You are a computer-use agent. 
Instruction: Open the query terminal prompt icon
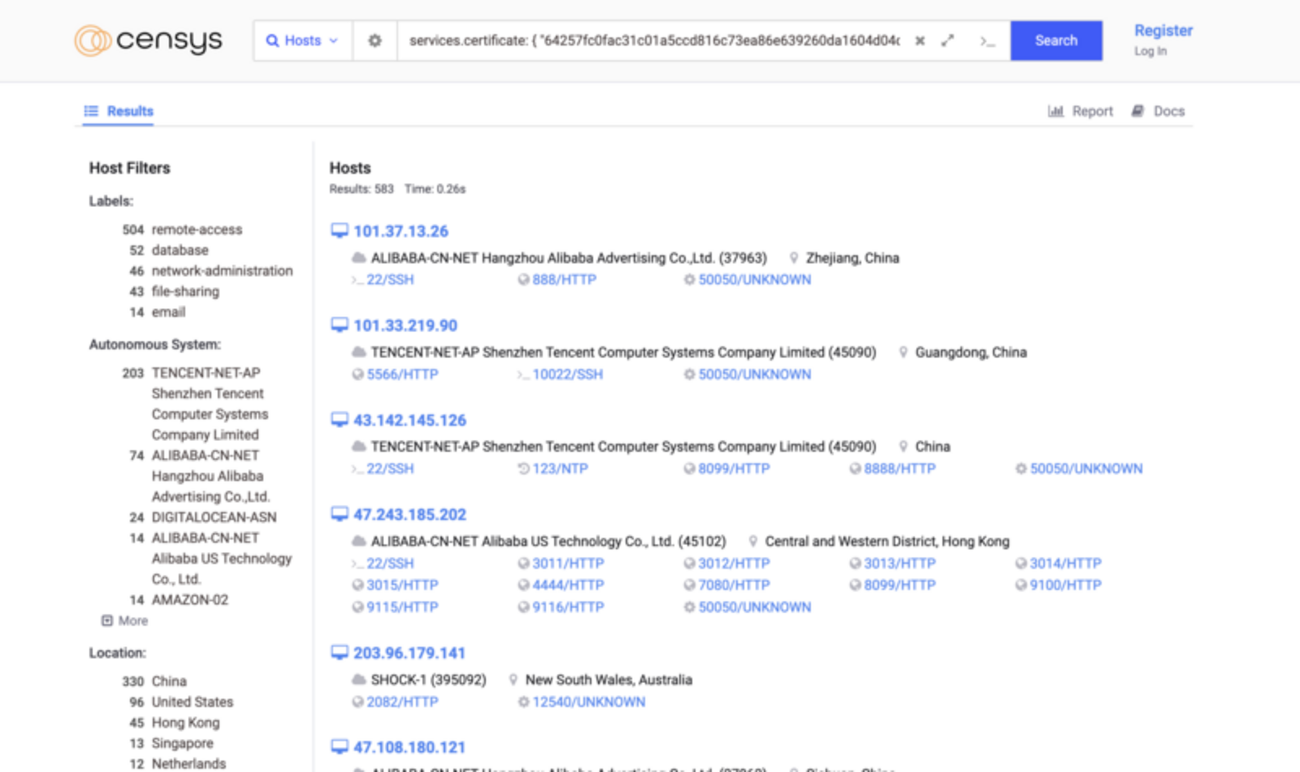click(x=987, y=41)
